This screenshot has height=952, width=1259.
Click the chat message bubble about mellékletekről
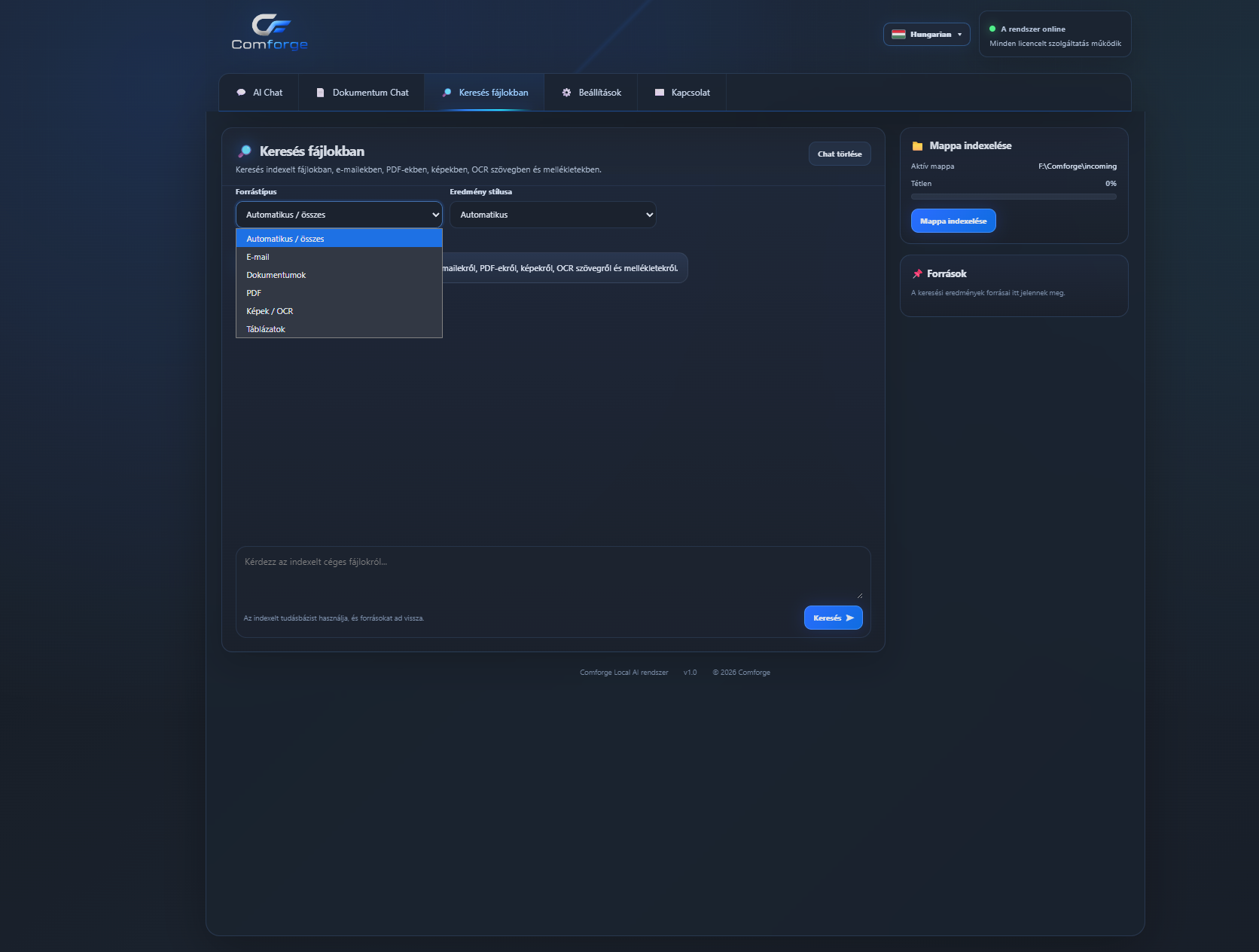(565, 268)
